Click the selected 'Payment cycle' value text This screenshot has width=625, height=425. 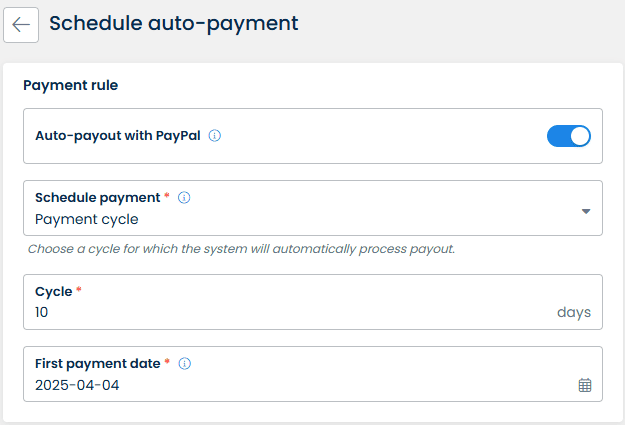[87, 219]
